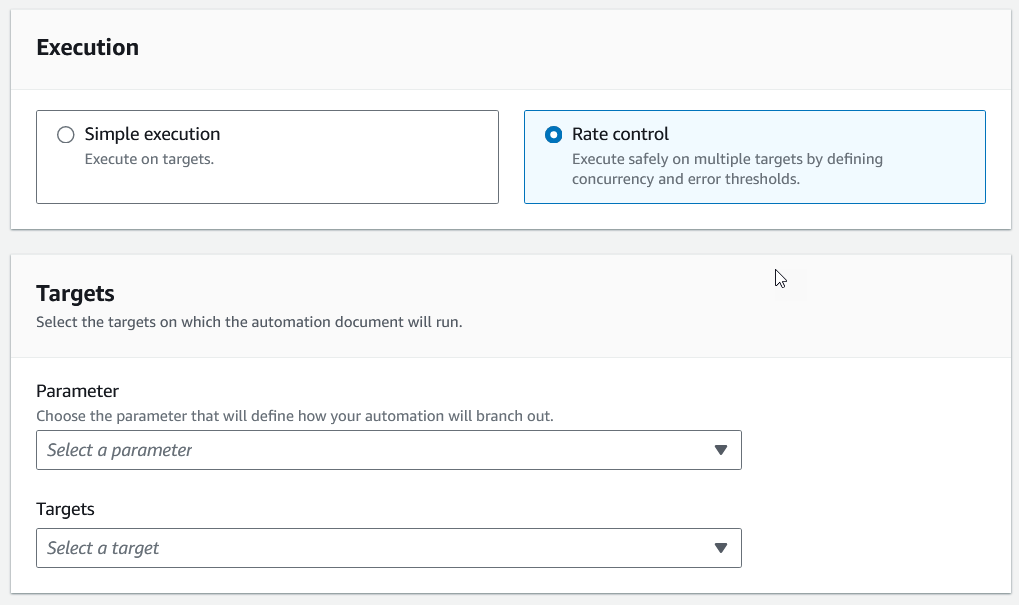Click the Rate control concurrency description text
The image size is (1019, 605).
click(x=727, y=169)
